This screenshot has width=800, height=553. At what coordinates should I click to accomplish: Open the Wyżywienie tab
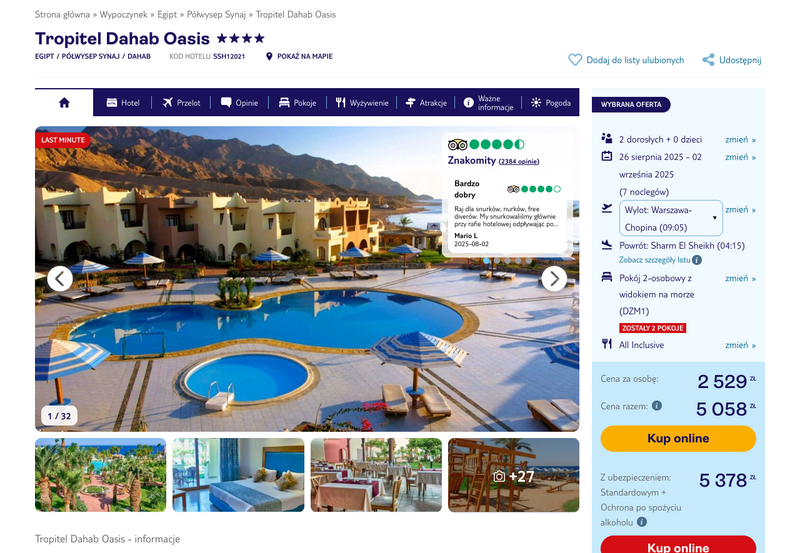(x=362, y=103)
